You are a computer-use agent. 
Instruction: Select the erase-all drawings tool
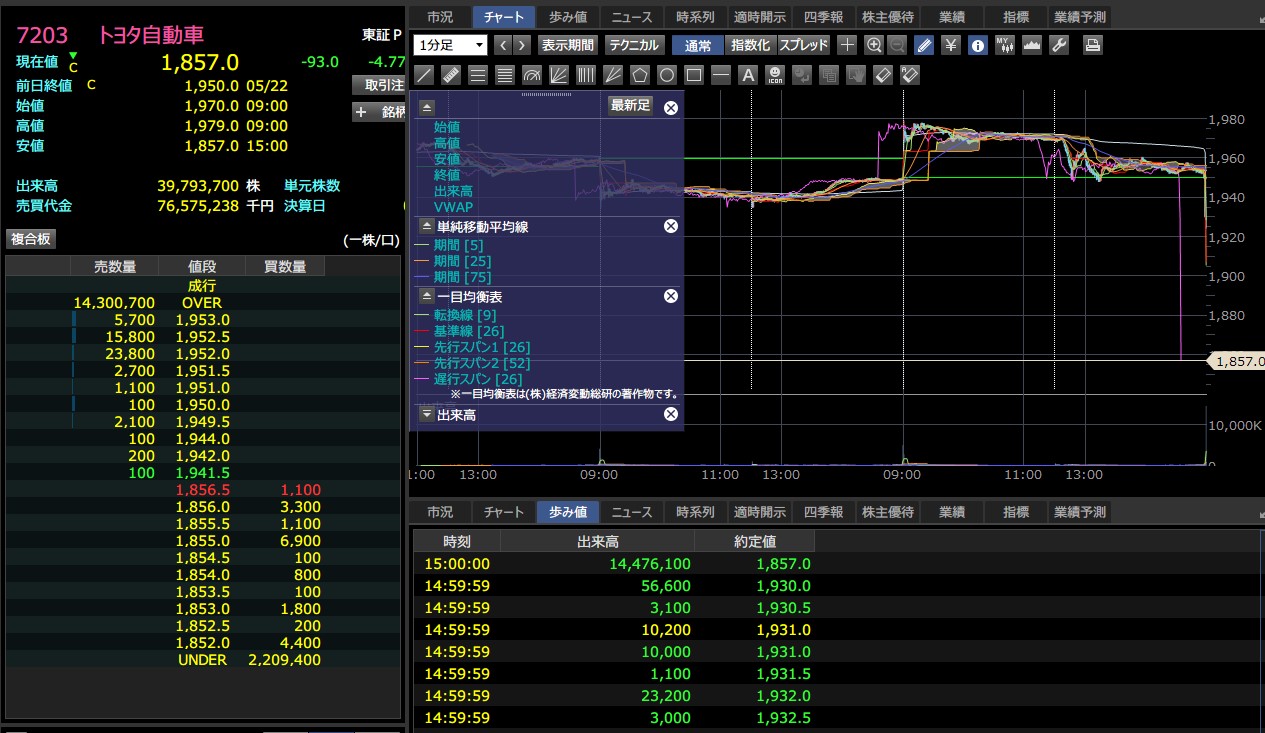click(x=910, y=75)
